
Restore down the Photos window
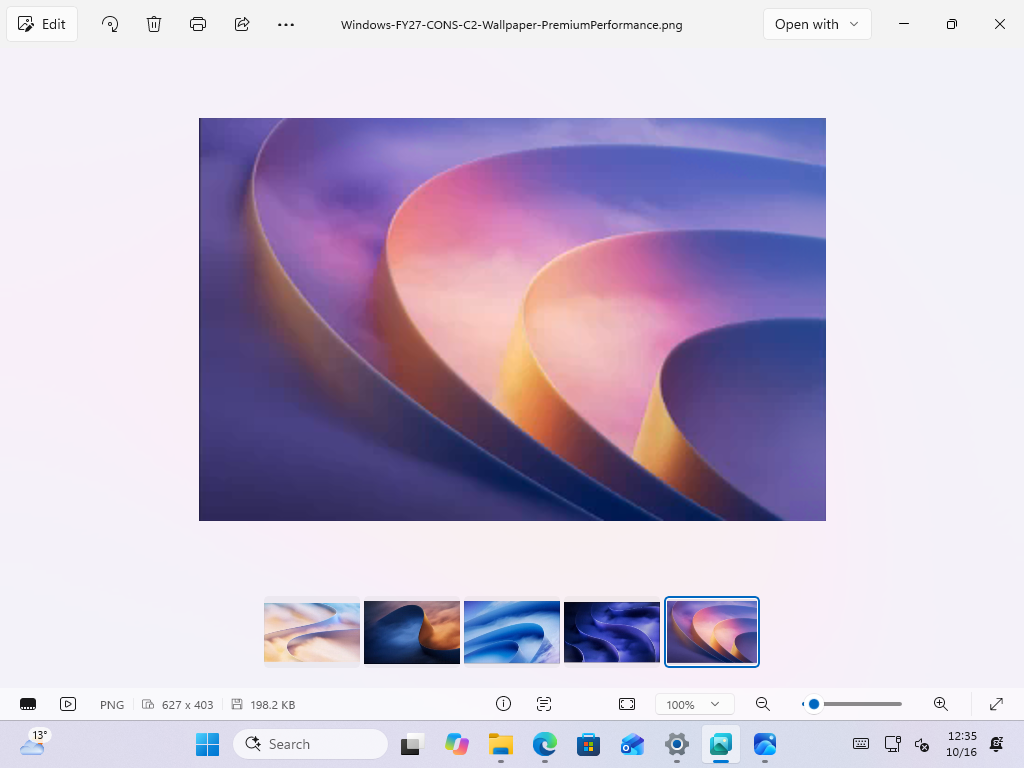[x=952, y=24]
